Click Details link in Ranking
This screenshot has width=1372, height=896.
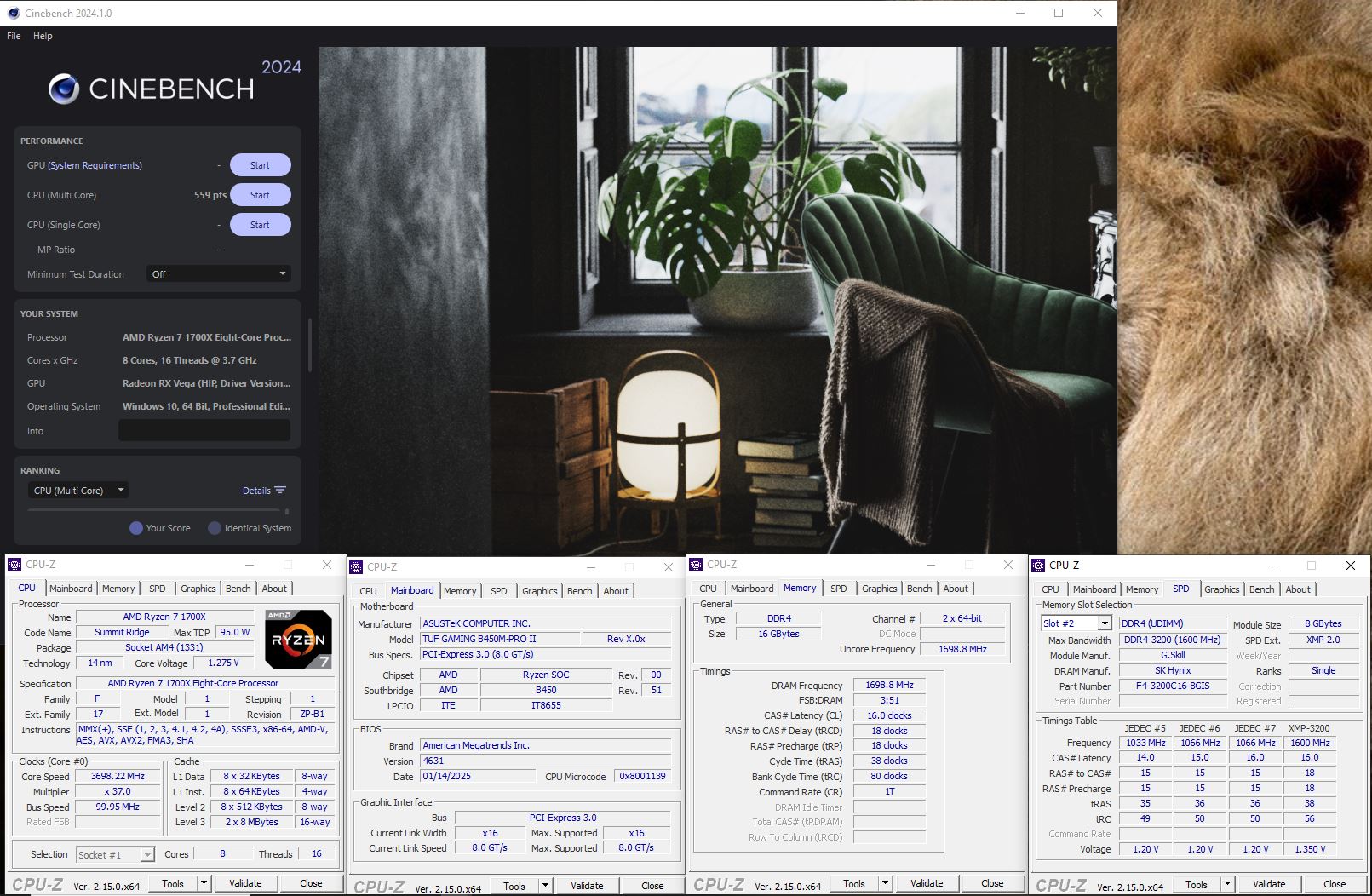[256, 491]
